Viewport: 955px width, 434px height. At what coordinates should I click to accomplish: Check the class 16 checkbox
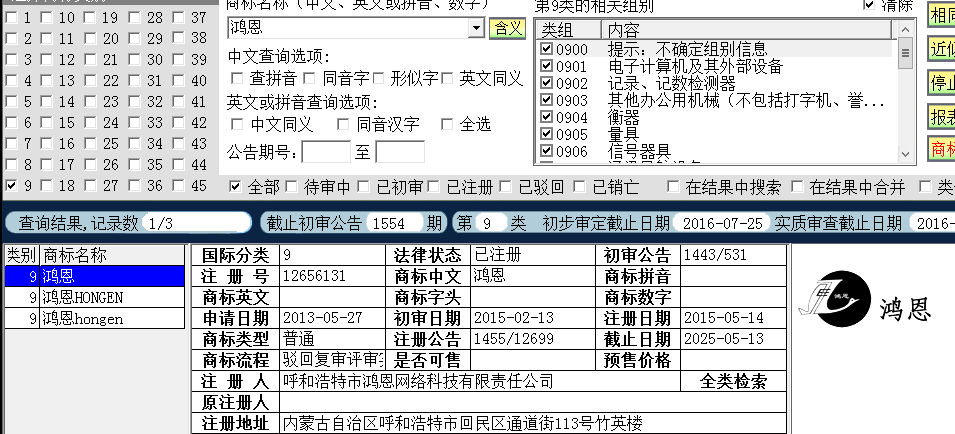[x=46, y=144]
